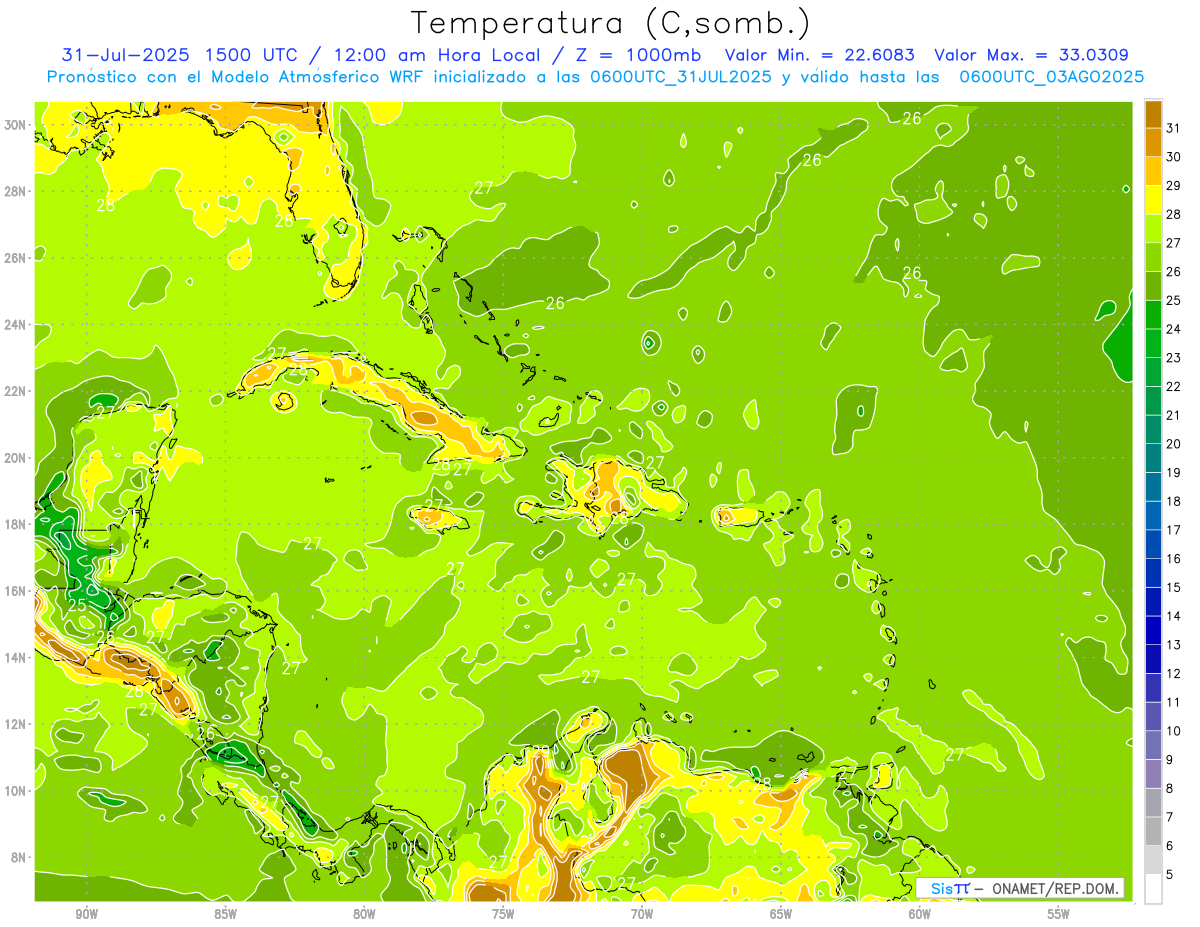Click the color scale number '17'
Image resolution: width=1200 pixels, height=927 pixels.
coord(1174,530)
